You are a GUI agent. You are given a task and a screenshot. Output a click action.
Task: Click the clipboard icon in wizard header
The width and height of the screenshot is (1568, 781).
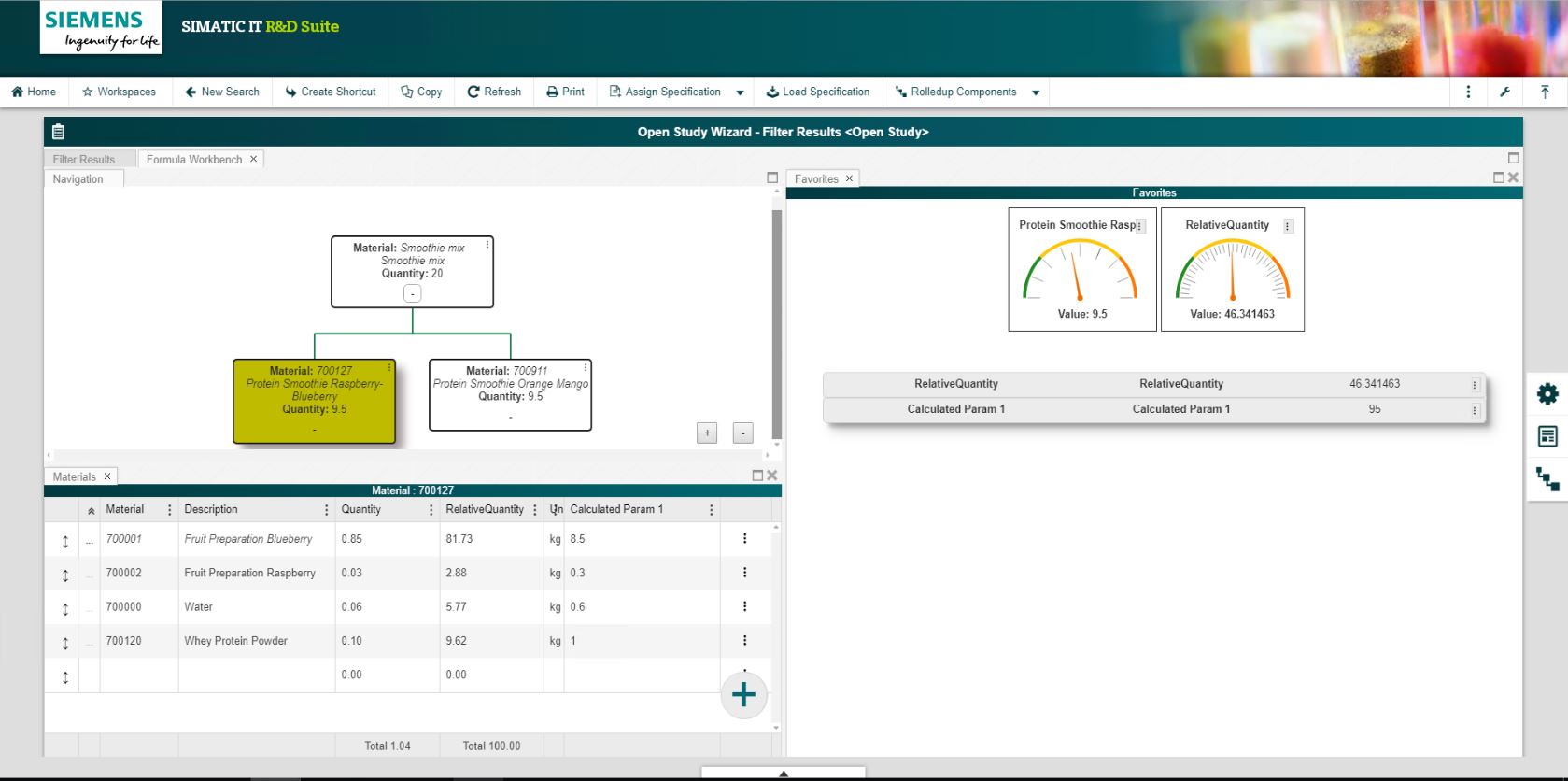click(x=58, y=132)
